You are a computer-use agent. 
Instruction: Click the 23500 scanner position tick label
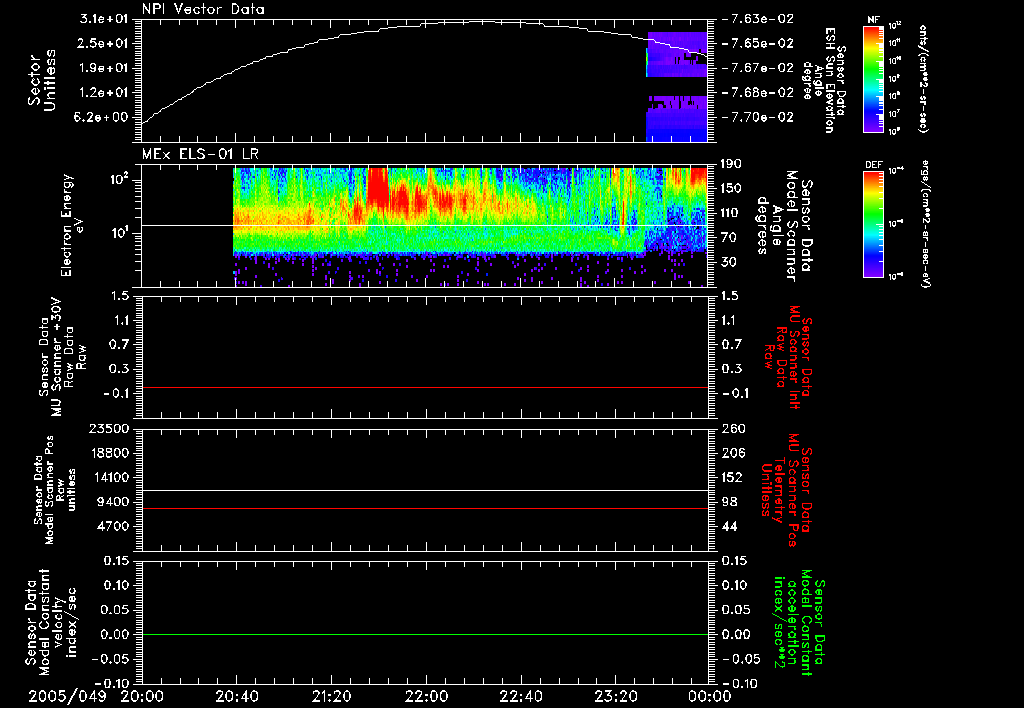pyautogui.click(x=108, y=429)
